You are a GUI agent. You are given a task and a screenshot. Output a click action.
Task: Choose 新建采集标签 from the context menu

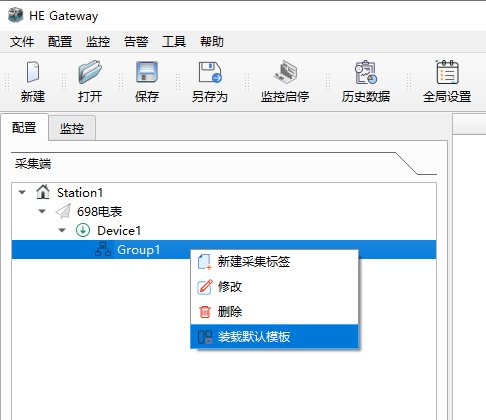click(274, 262)
